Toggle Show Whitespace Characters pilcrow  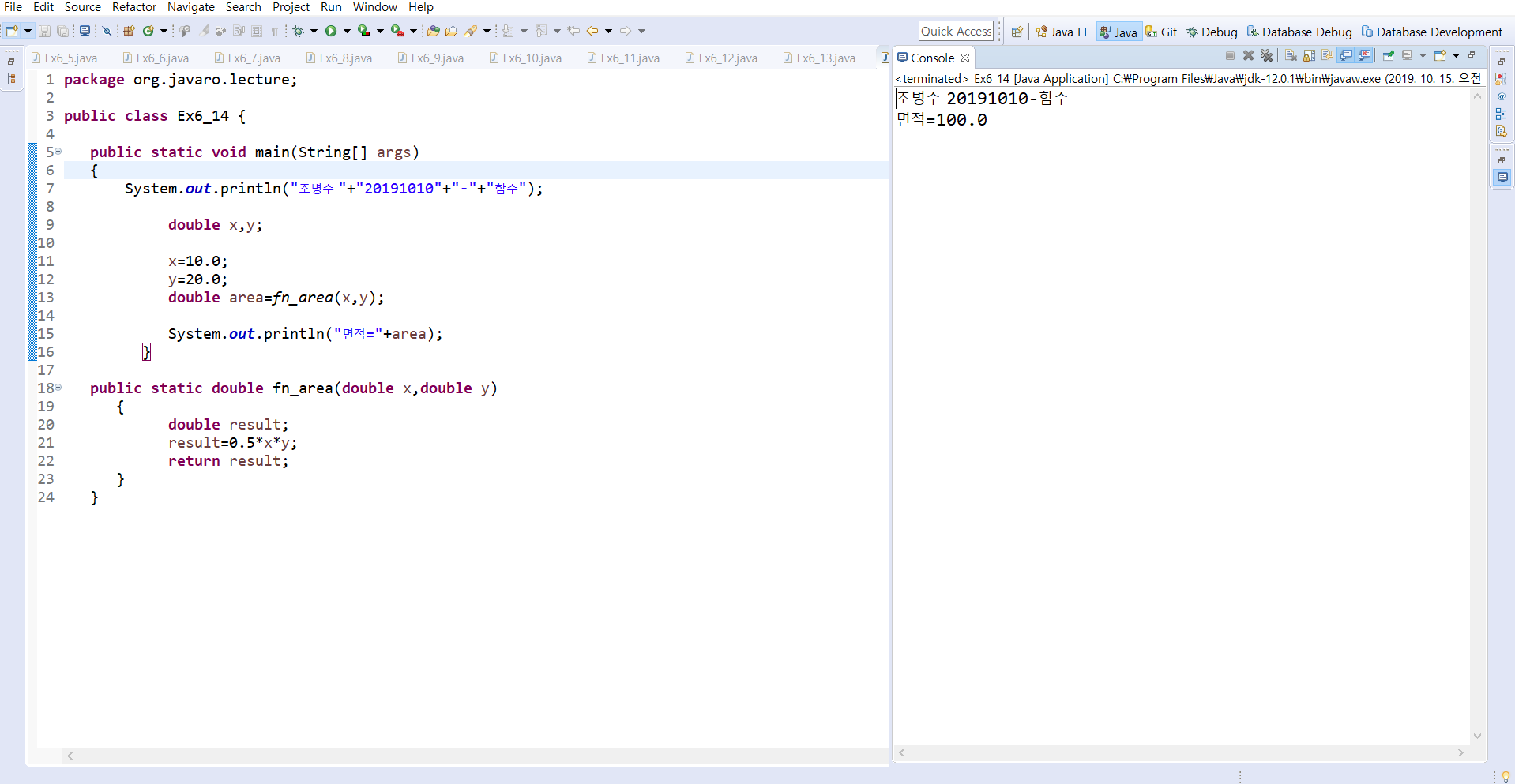click(275, 31)
